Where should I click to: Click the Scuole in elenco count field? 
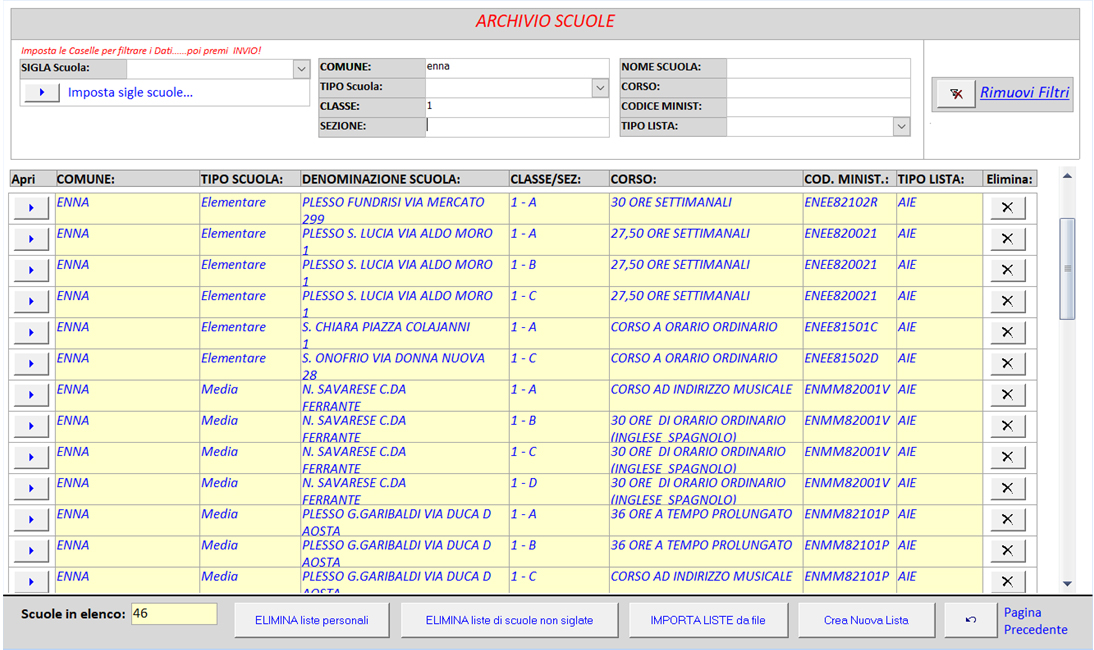pyautogui.click(x=174, y=614)
